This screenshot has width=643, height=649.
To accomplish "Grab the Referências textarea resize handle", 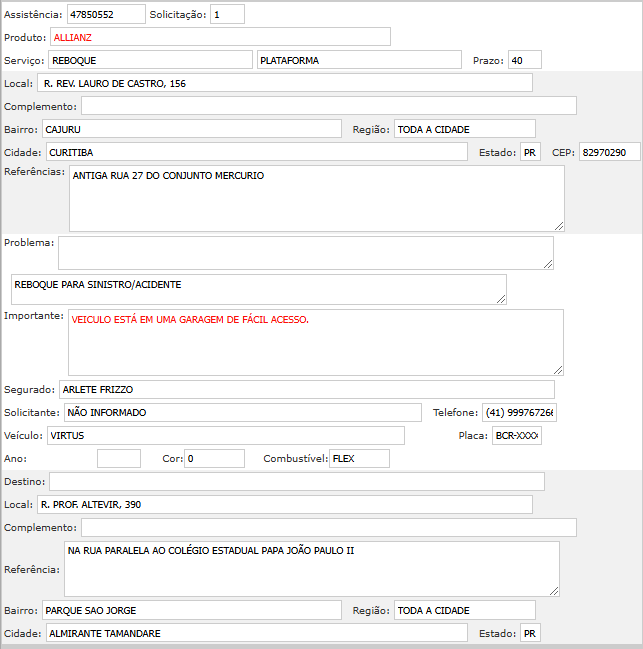I will pos(559,225).
